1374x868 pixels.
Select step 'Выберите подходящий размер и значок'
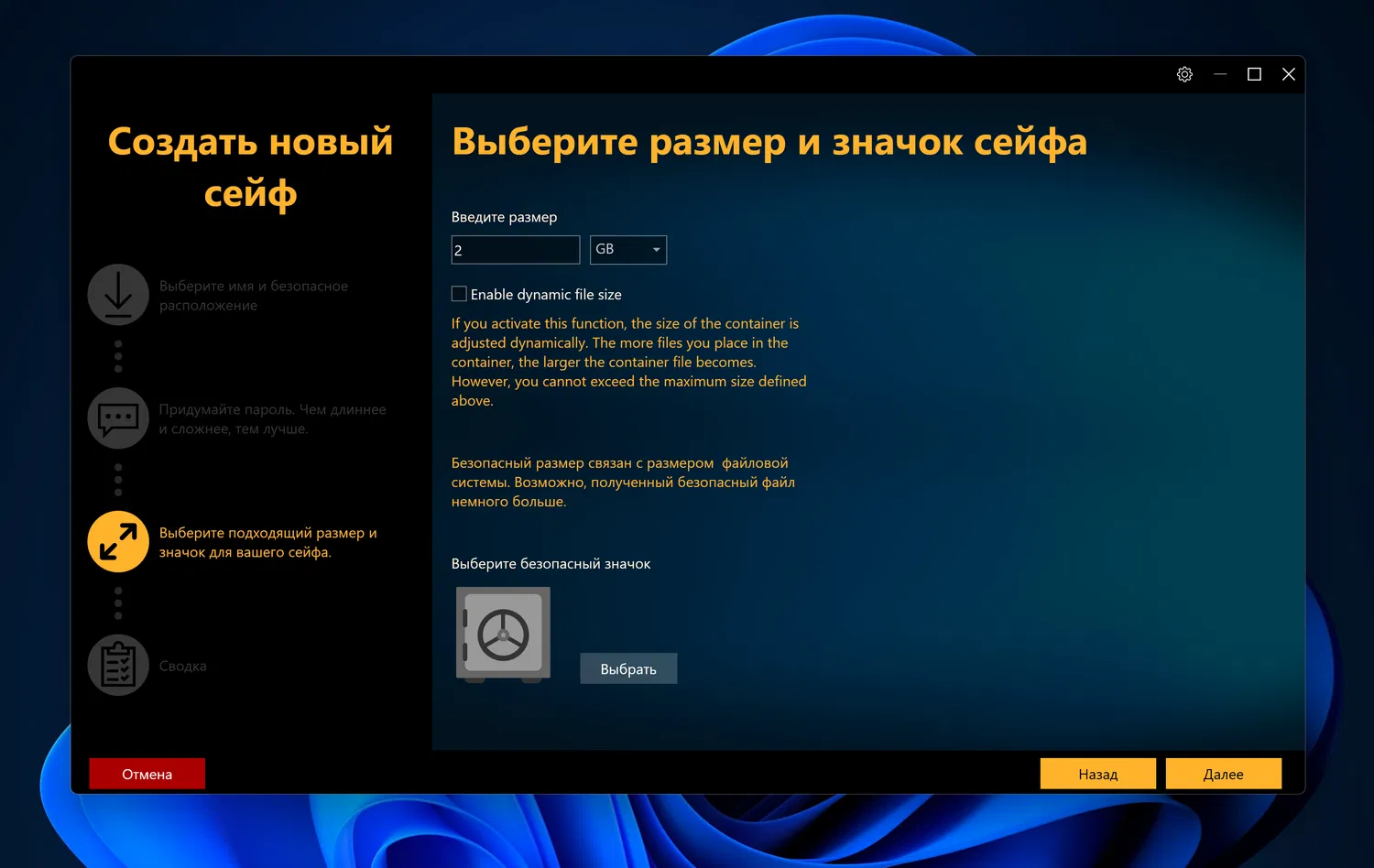point(268,542)
